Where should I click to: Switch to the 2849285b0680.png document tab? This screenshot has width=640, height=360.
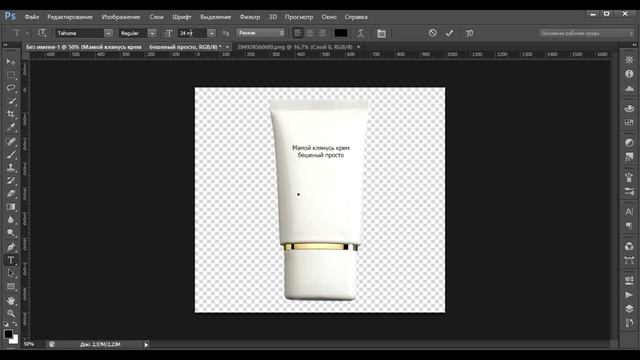[295, 47]
